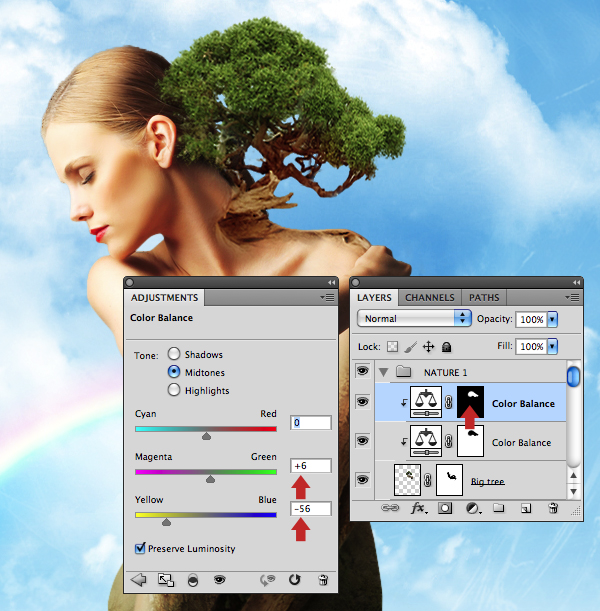This screenshot has width=600, height=611.
Task: Click the Layers scrollbar down arrow
Action: tap(573, 492)
